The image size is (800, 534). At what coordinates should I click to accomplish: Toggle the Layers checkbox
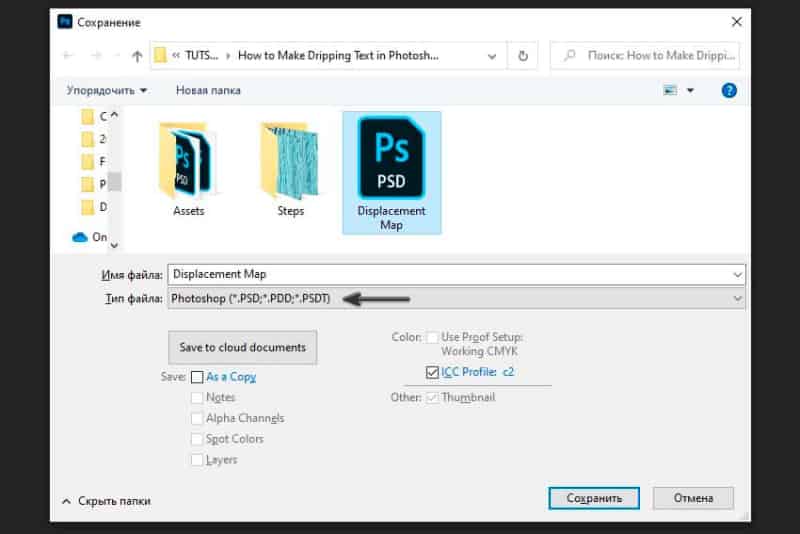197,460
